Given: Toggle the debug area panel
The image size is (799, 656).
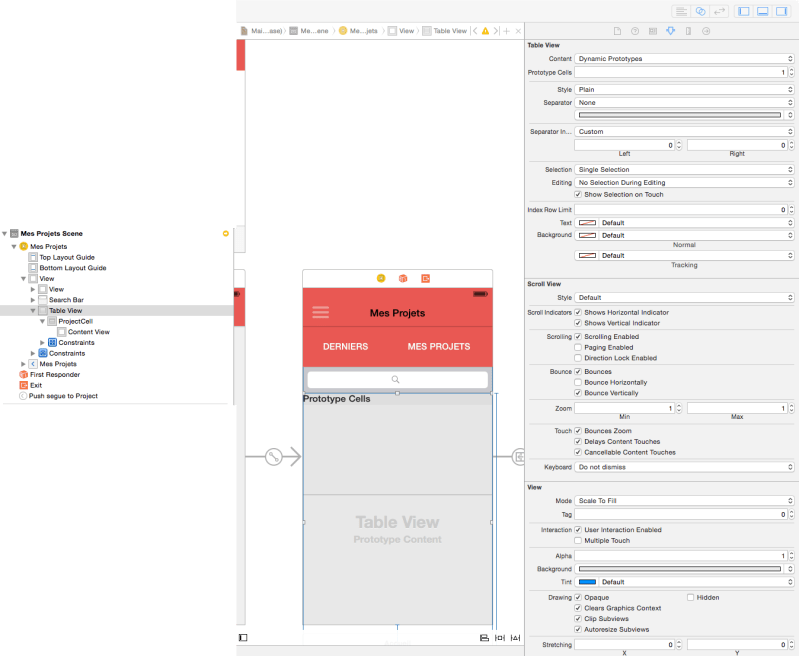Looking at the screenshot, I should click(763, 11).
